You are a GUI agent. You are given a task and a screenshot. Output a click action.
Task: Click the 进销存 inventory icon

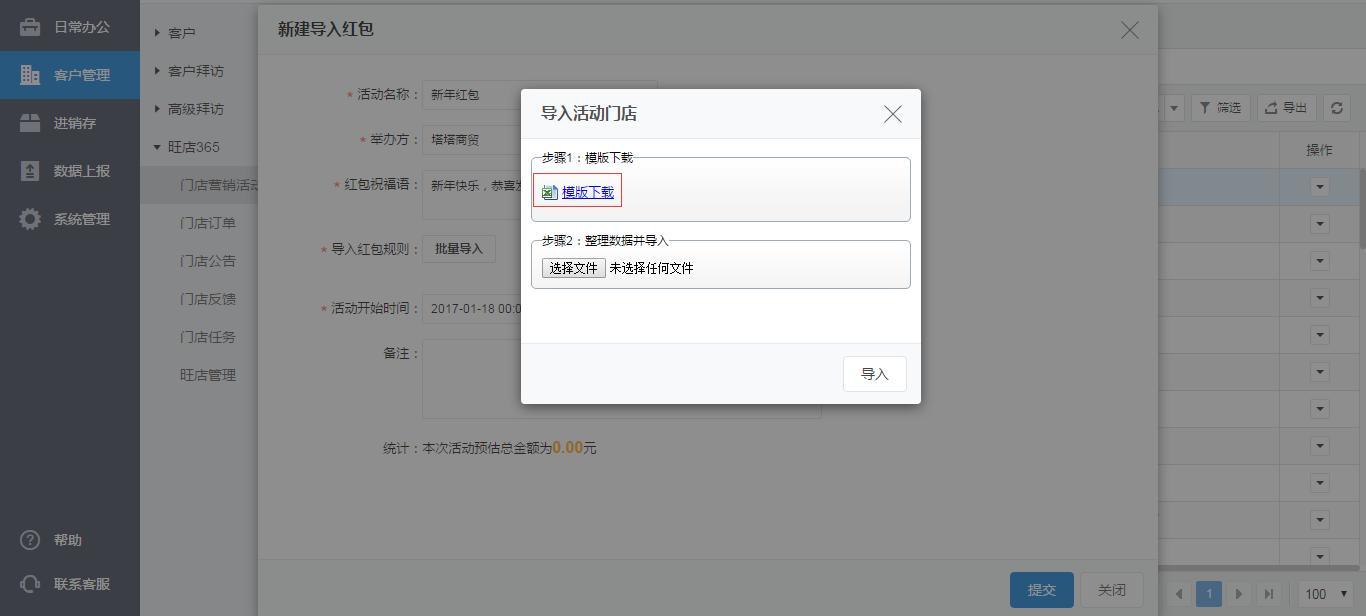click(x=30, y=123)
